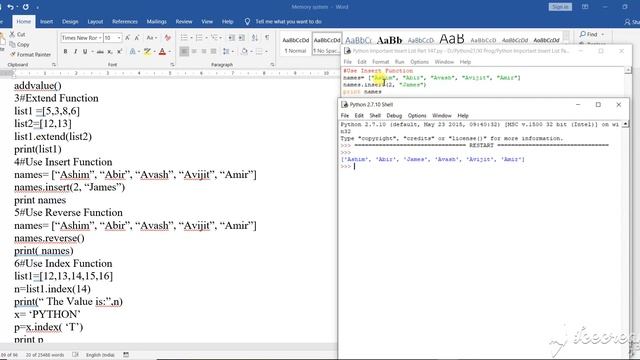Open Run menu in IDLE editor
The width and height of the screenshot is (640, 360).
(x=399, y=62)
